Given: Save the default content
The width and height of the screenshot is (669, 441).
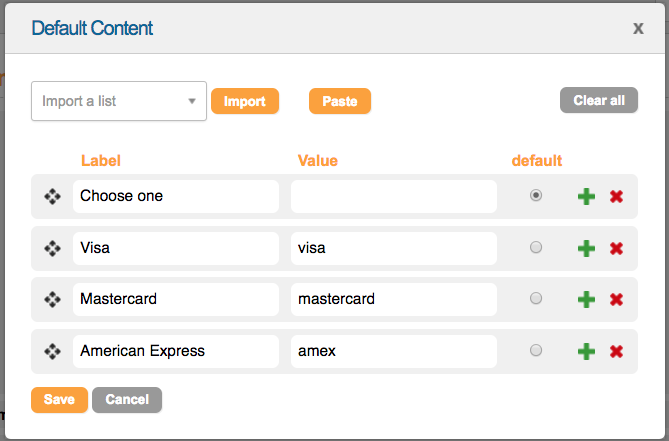Looking at the screenshot, I should pos(59,400).
